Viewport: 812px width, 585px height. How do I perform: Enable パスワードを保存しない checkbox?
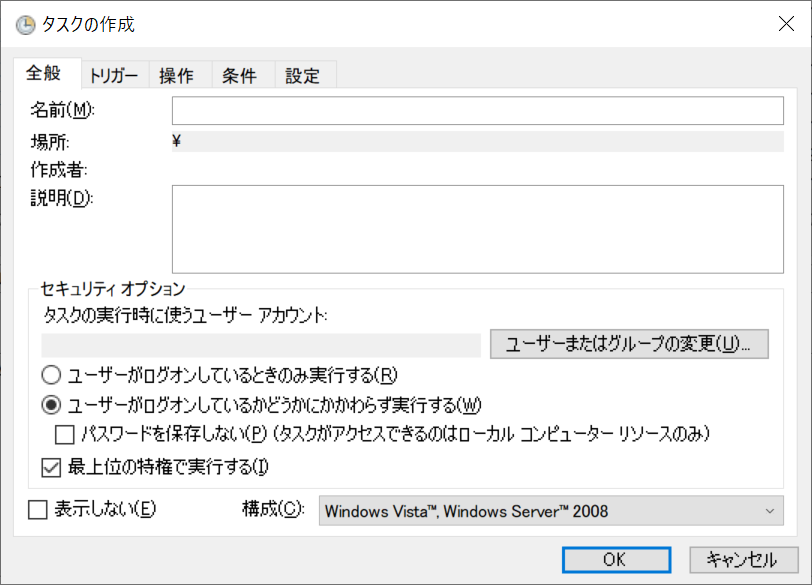point(64,434)
